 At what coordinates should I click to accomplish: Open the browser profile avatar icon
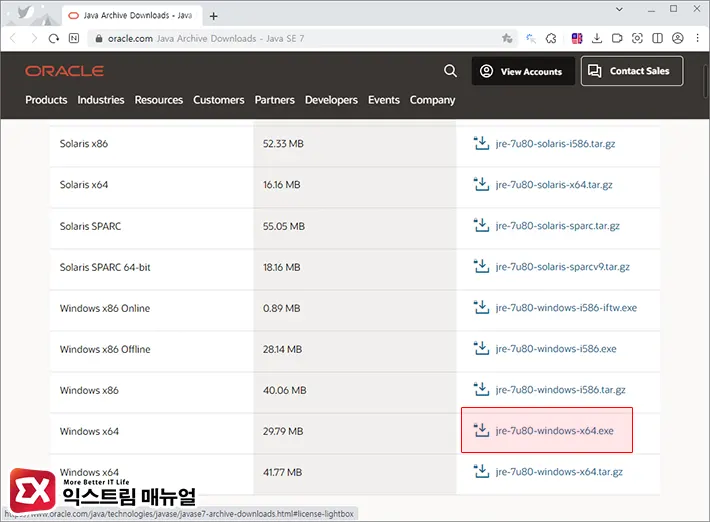tap(678, 38)
